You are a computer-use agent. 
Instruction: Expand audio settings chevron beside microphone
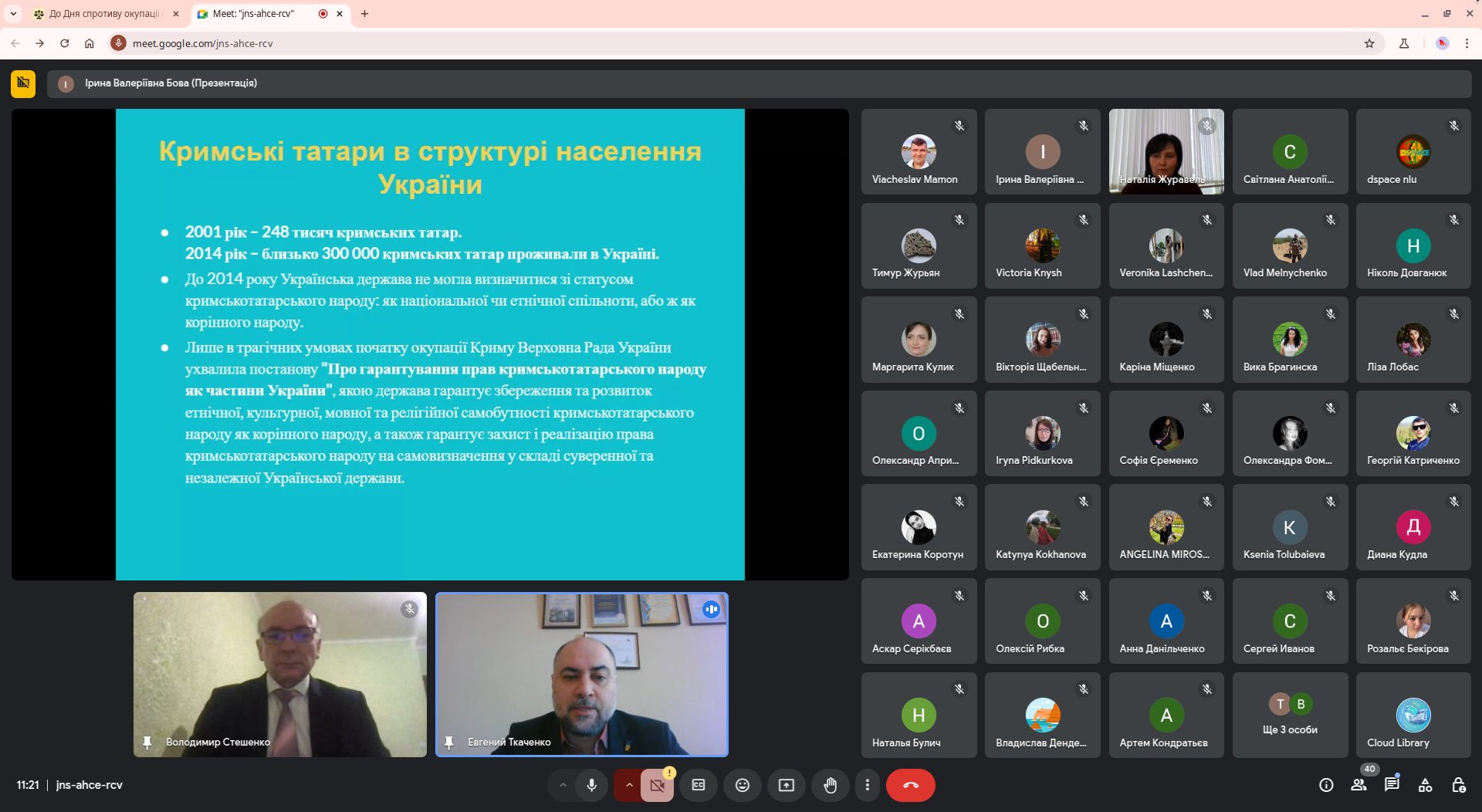coord(563,785)
